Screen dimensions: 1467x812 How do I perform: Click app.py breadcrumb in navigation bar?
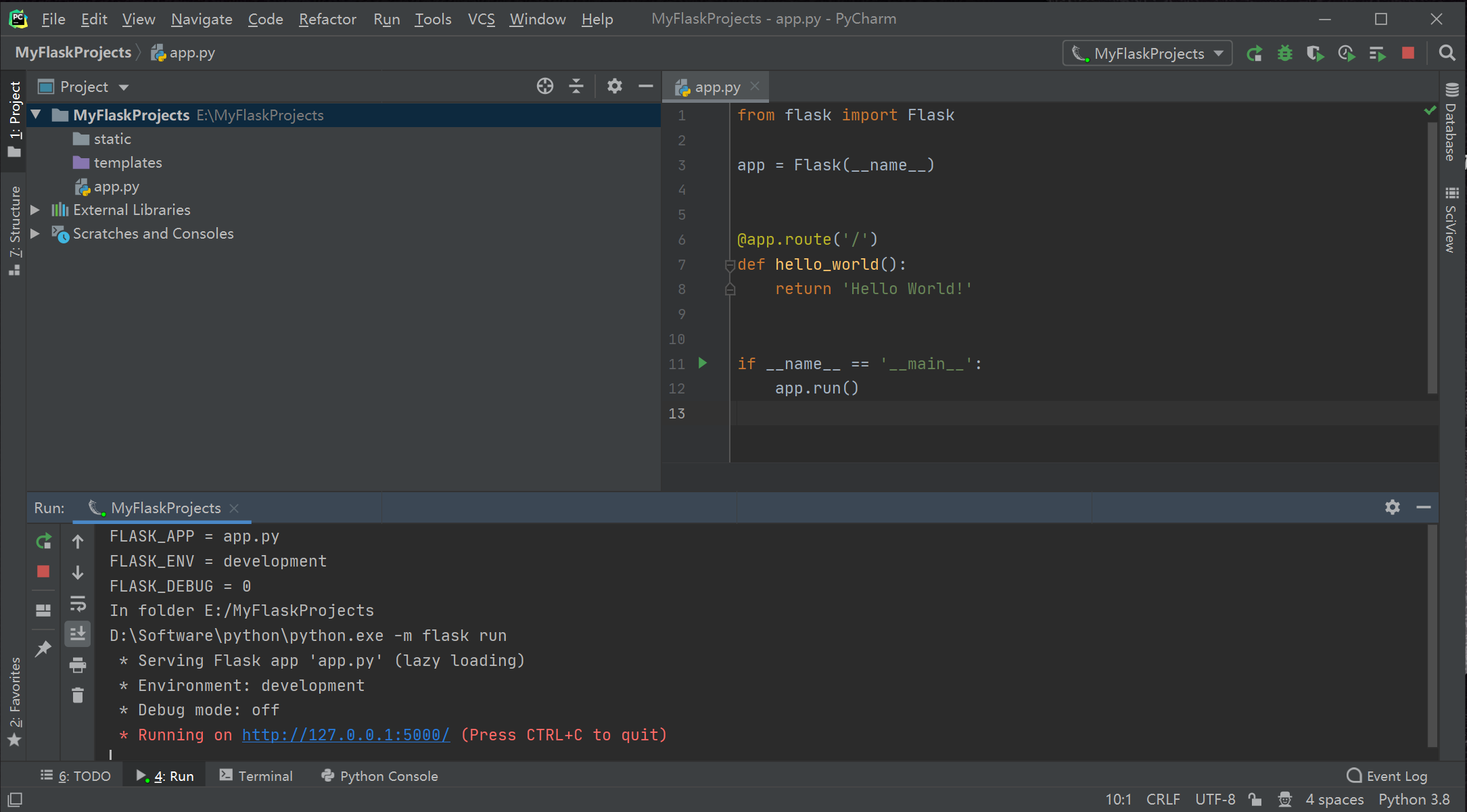click(x=183, y=53)
